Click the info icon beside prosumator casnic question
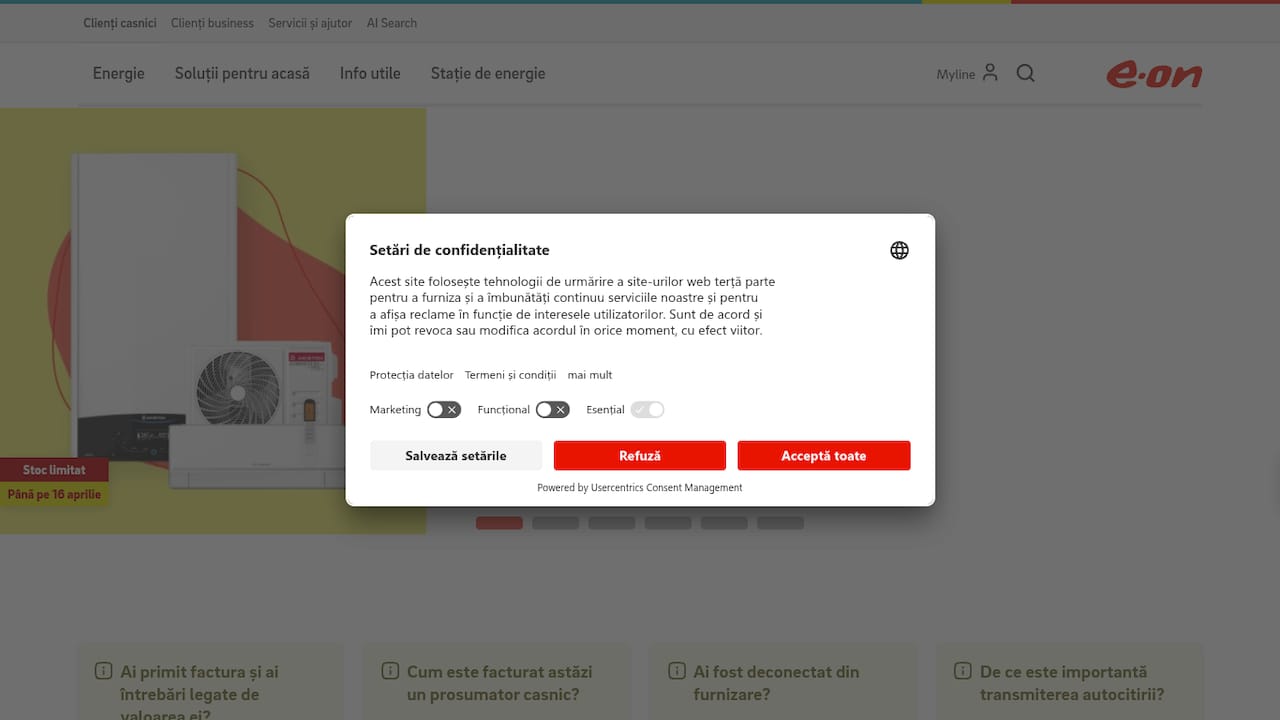Image resolution: width=1280 pixels, height=720 pixels. coord(390,671)
